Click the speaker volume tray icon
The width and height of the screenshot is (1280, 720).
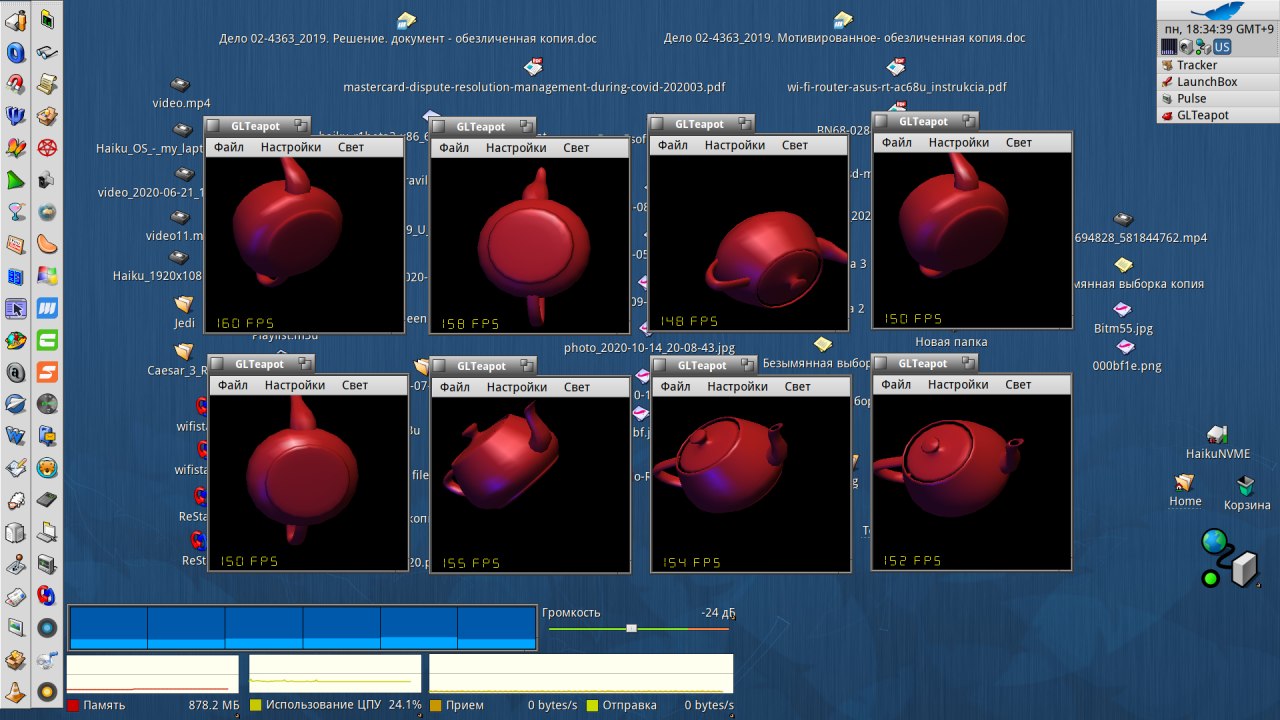coord(1186,46)
